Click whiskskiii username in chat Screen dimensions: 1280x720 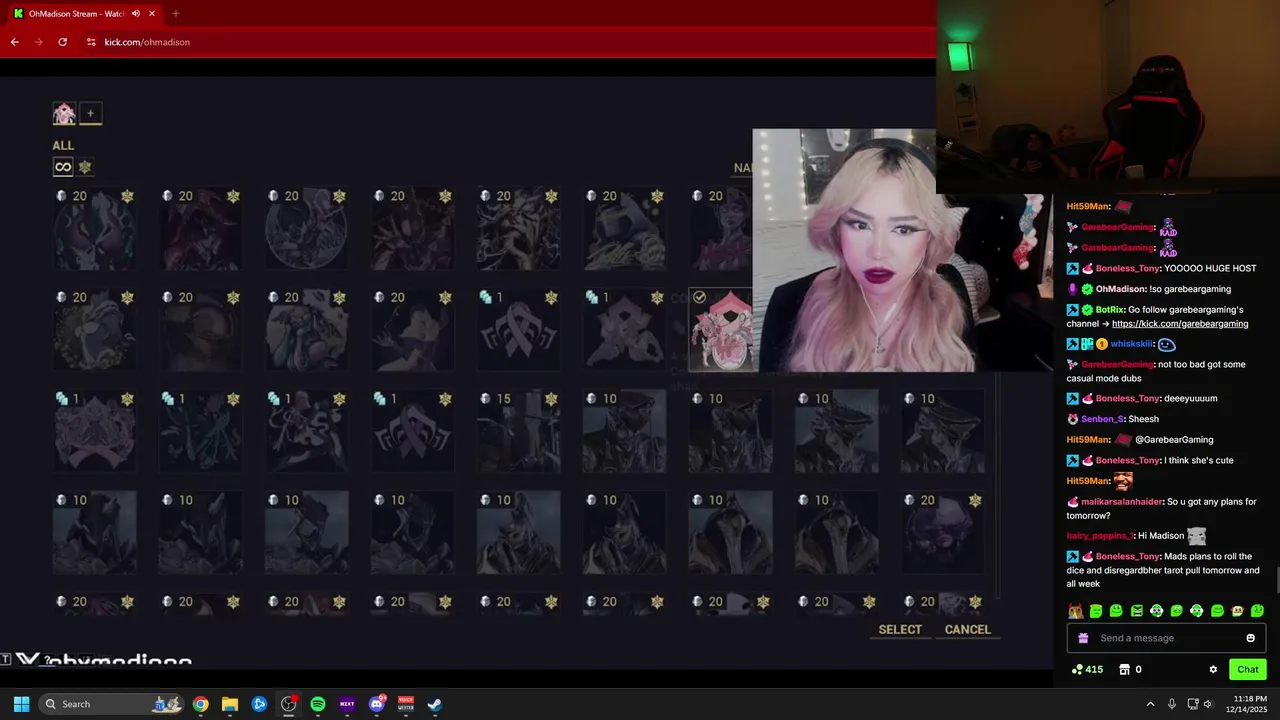click(x=1131, y=344)
